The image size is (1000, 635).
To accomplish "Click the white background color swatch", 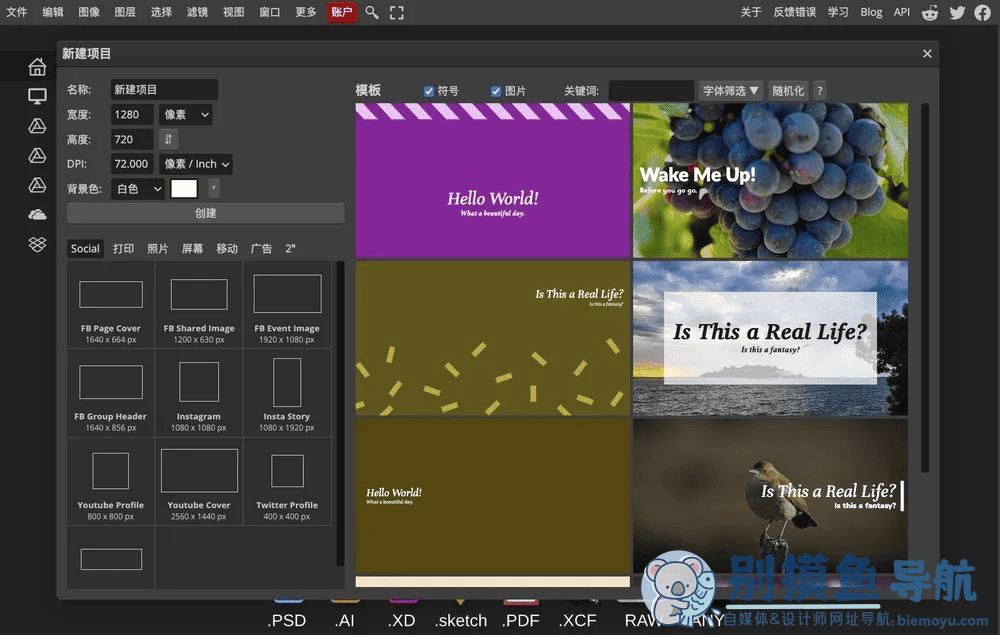I will click(184, 189).
